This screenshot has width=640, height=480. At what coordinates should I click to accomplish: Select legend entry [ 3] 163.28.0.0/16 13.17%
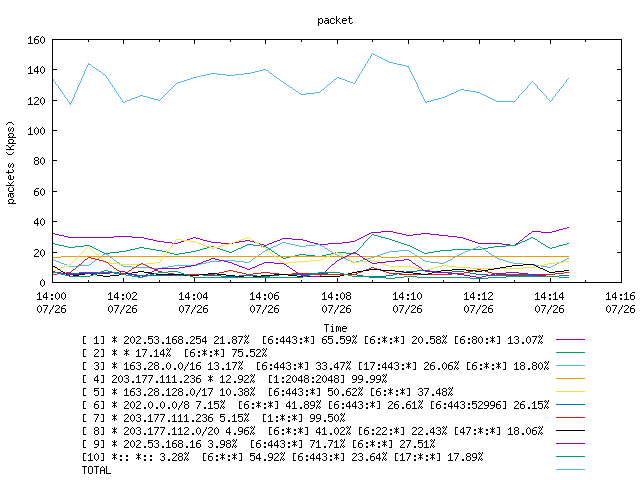[315, 366]
